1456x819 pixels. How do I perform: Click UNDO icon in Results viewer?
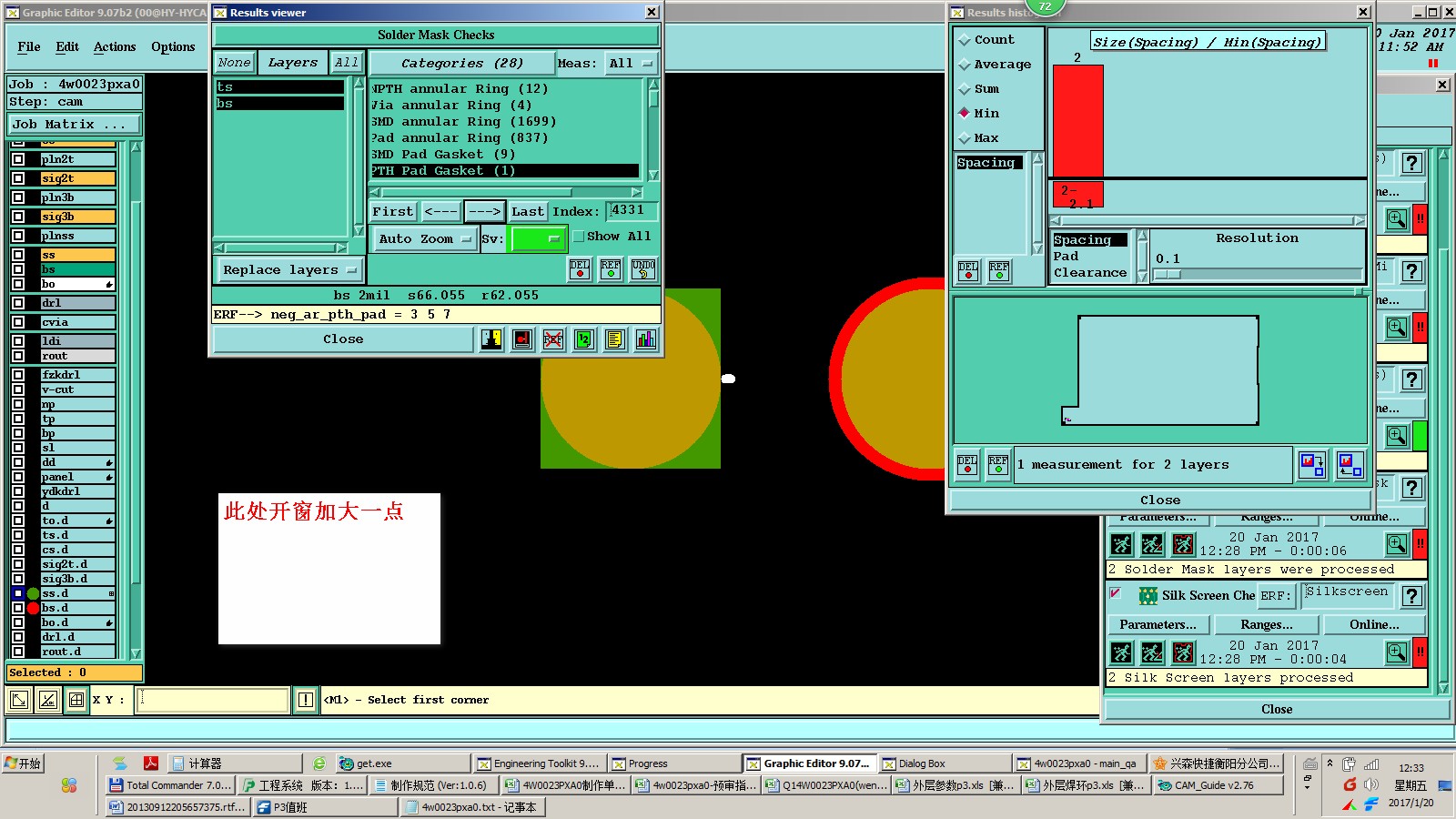click(x=643, y=268)
